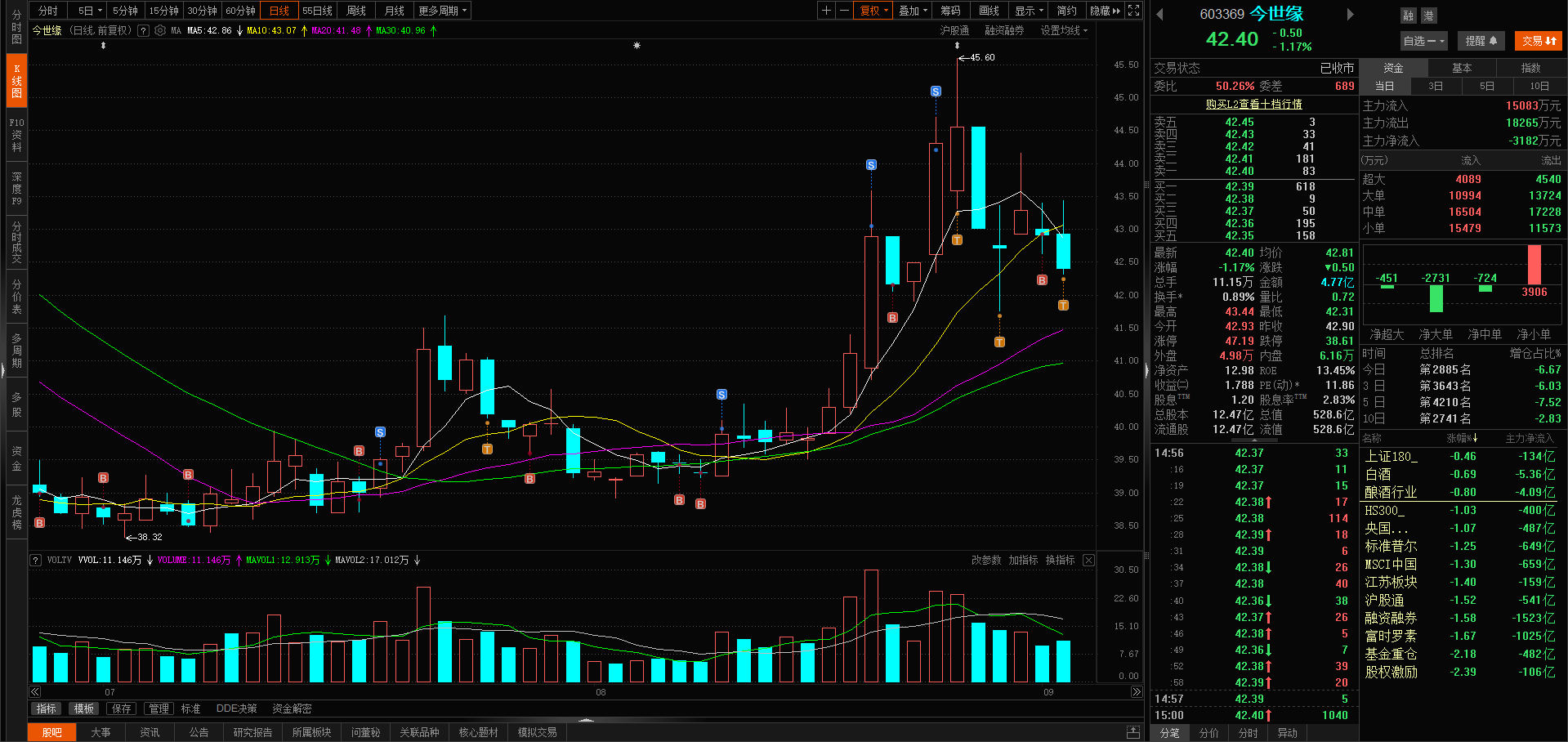This screenshot has height=742, width=1568.
Task: Open F10资料 sidebar item
Action: [16, 135]
